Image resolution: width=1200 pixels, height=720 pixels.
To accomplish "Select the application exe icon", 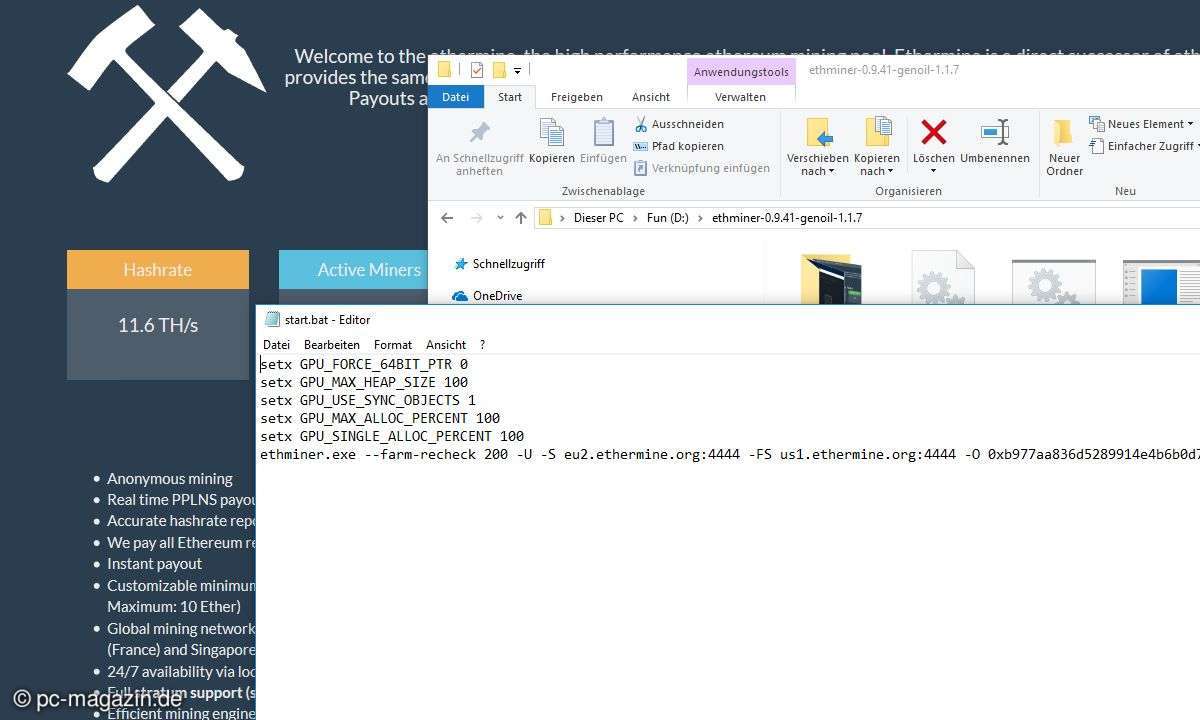I will coord(1161,281).
